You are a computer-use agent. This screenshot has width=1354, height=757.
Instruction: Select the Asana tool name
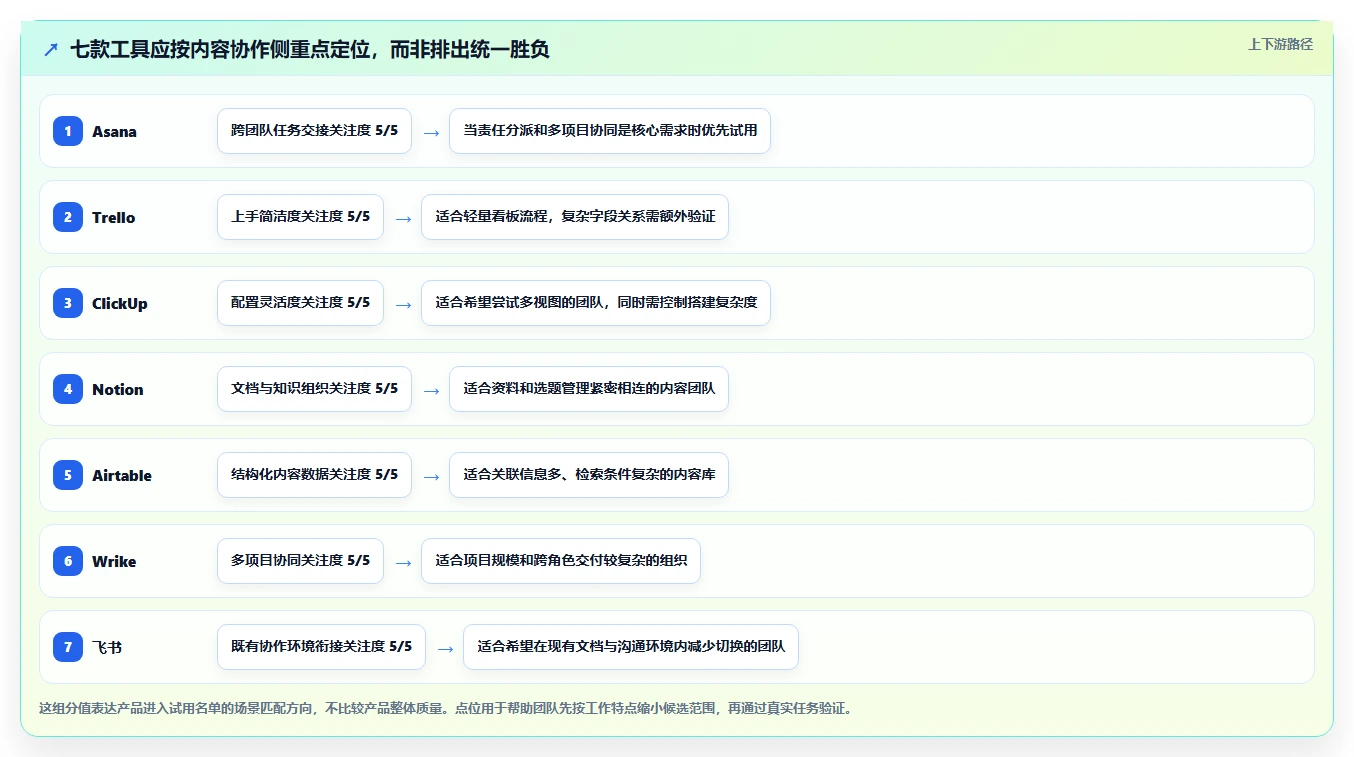pyautogui.click(x=114, y=132)
